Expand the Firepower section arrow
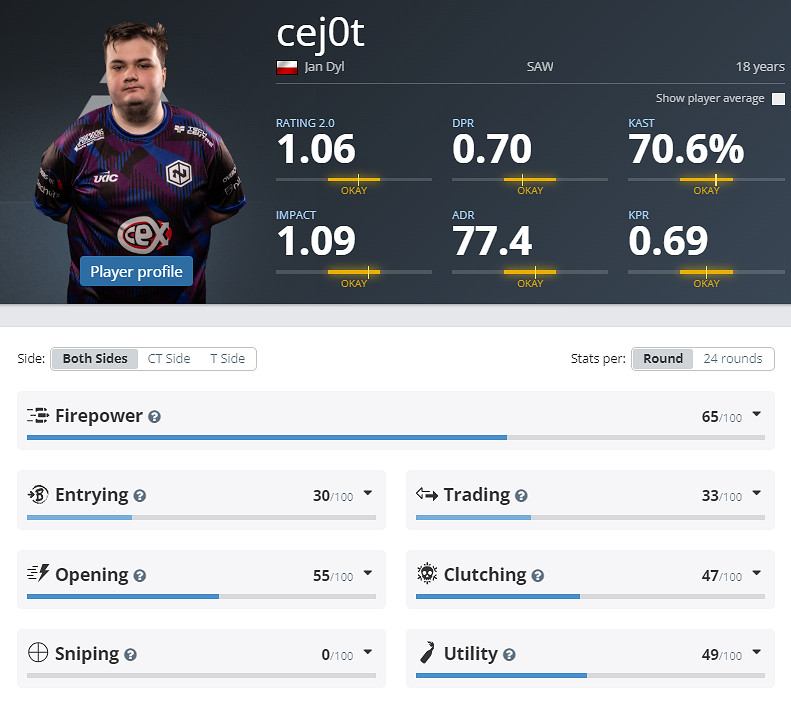 click(x=756, y=414)
